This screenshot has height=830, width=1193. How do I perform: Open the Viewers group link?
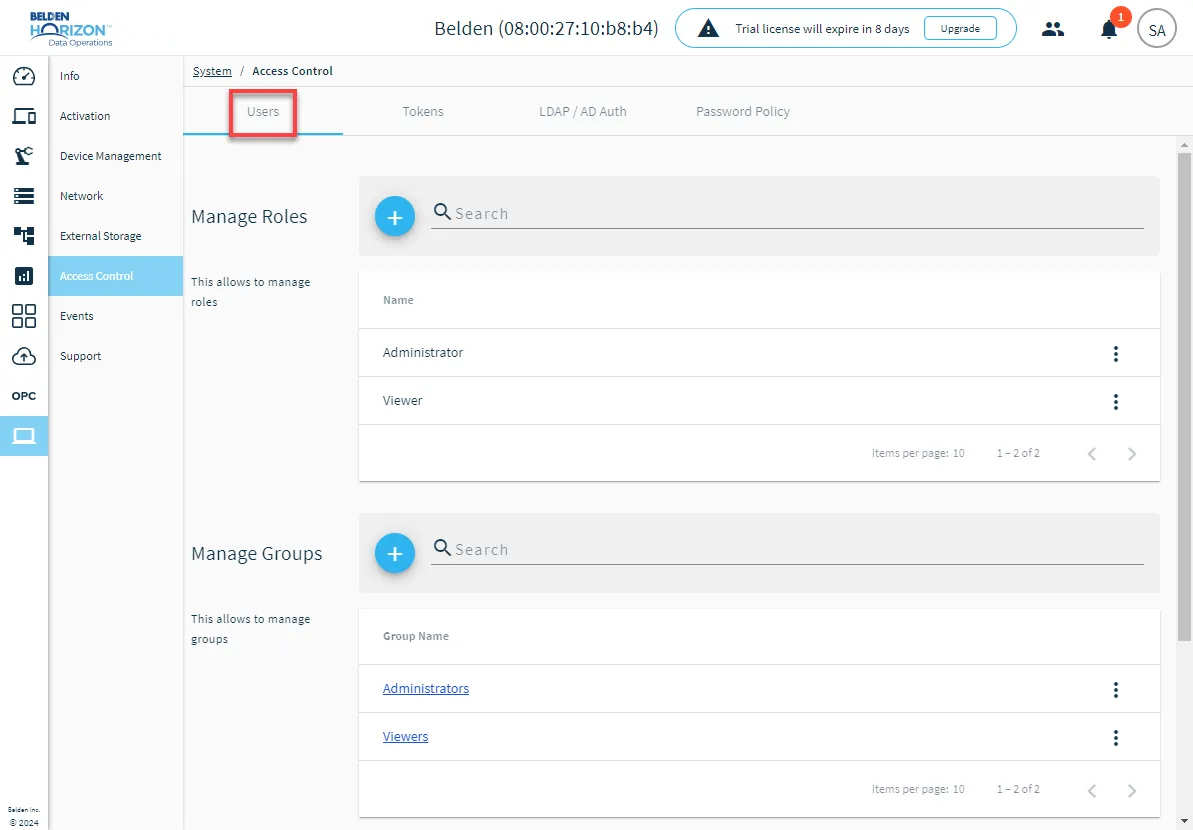(406, 736)
